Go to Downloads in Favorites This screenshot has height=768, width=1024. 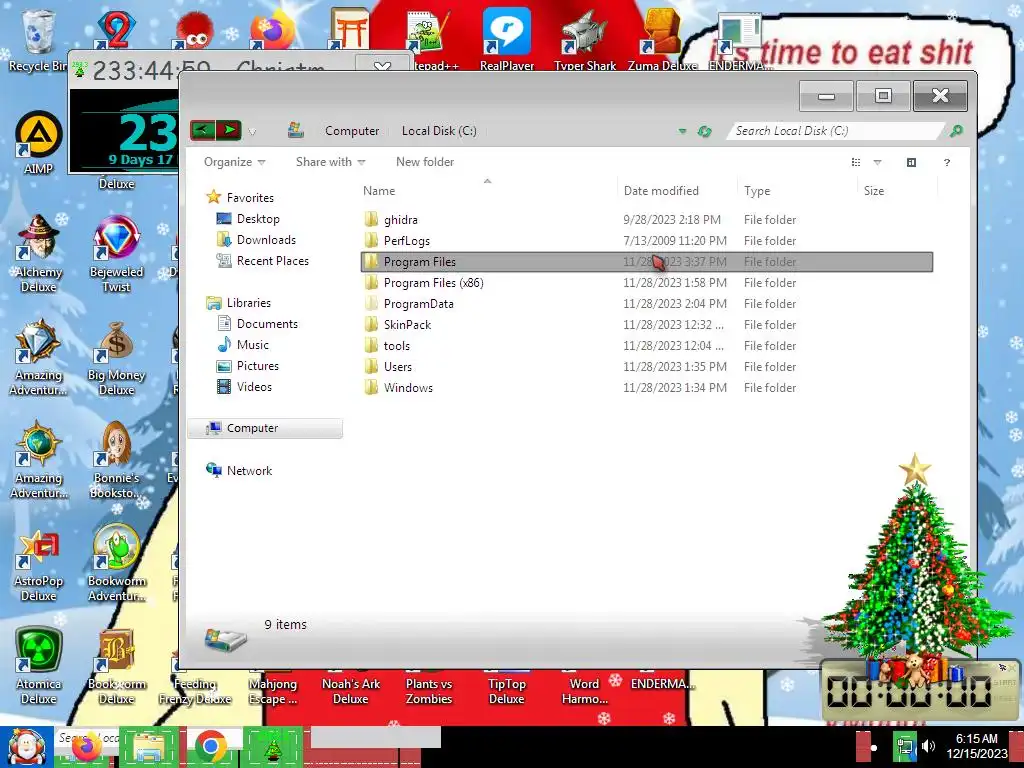[x=256, y=240]
